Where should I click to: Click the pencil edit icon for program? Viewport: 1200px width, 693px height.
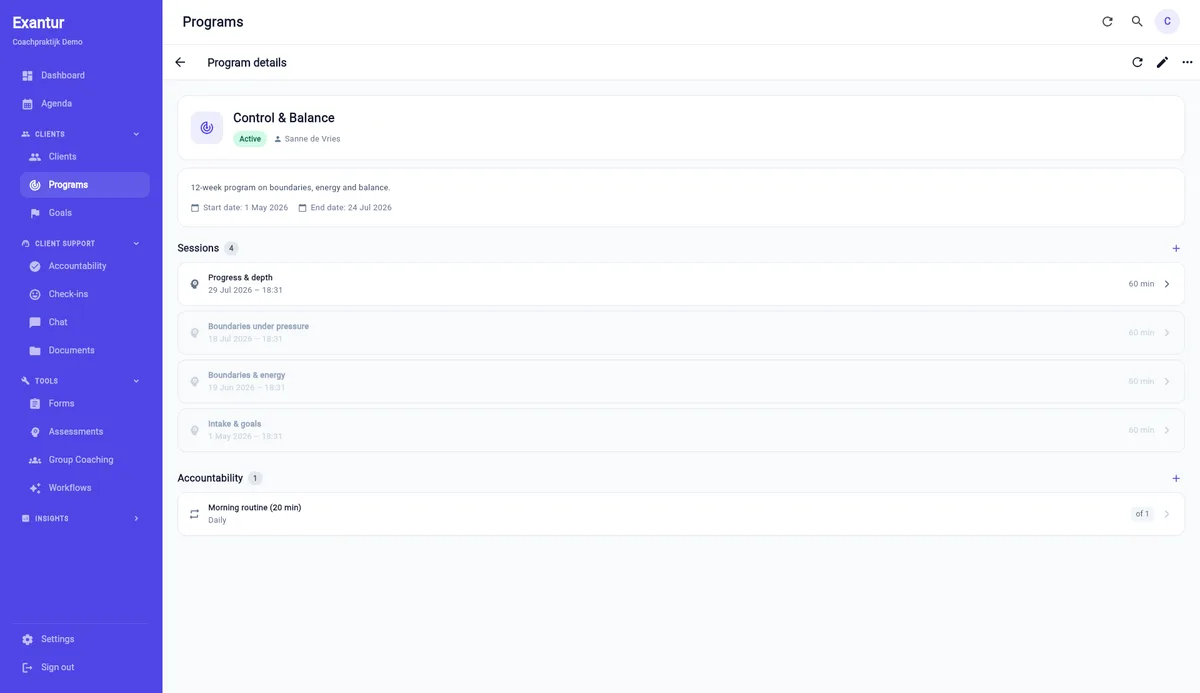pyautogui.click(x=1162, y=62)
